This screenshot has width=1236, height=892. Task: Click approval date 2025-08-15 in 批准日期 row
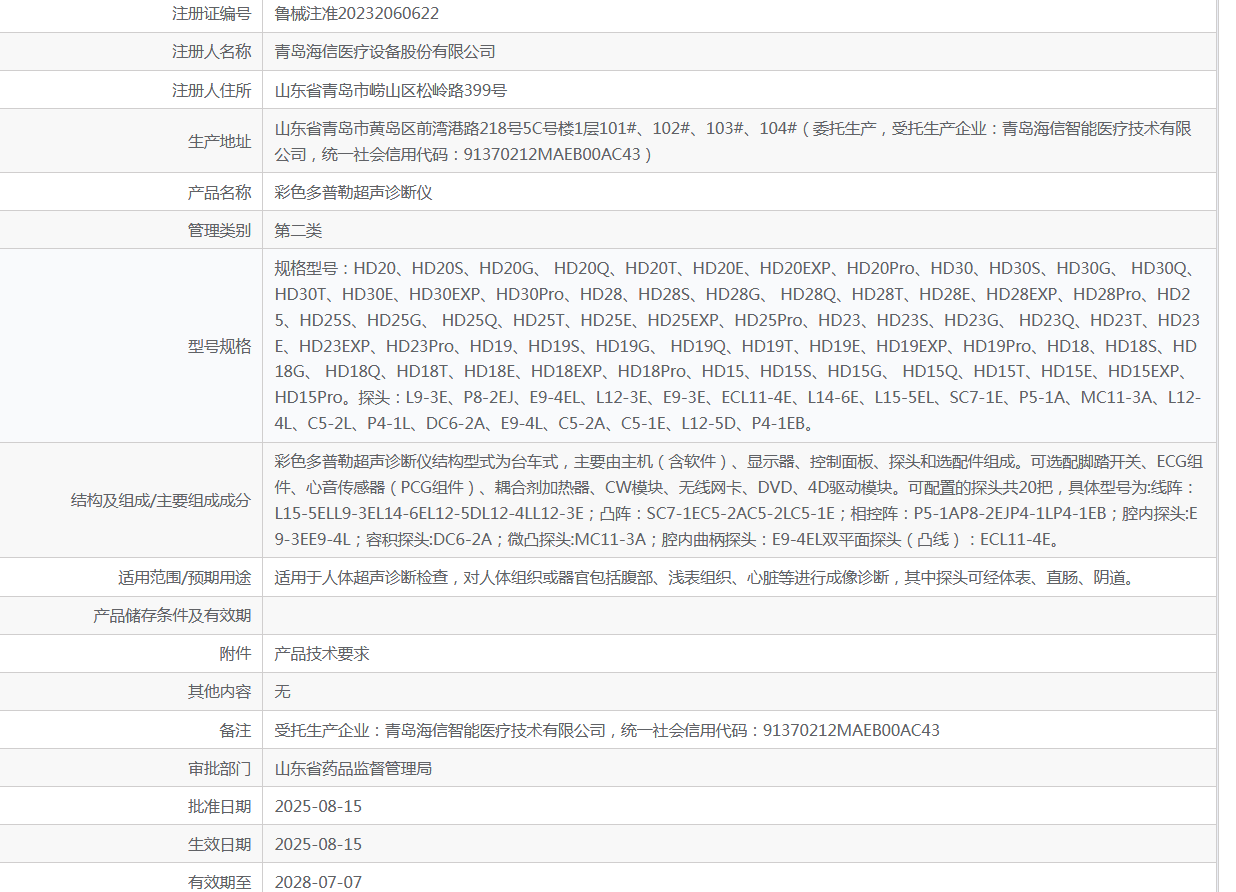[319, 806]
